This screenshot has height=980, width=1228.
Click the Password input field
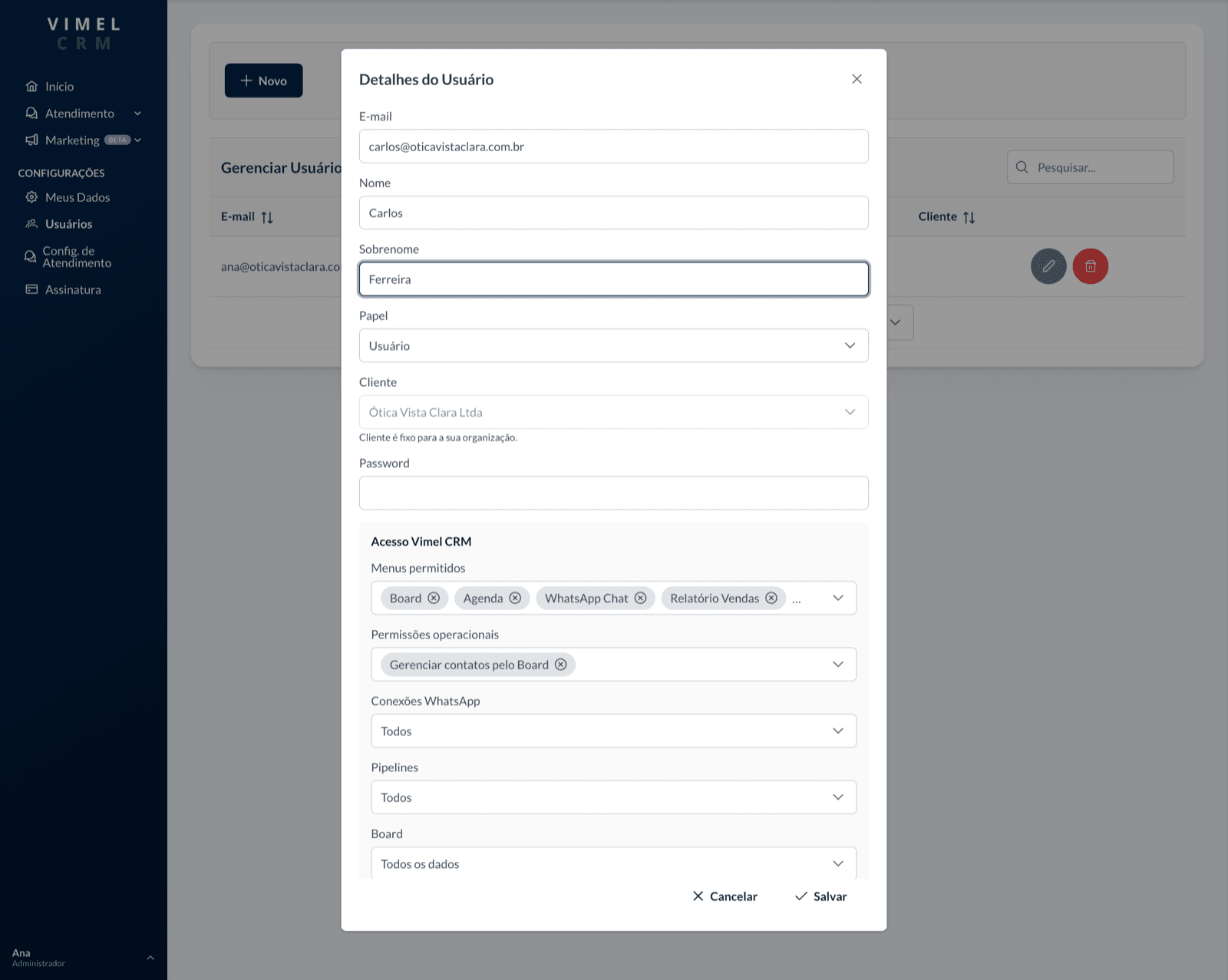(614, 493)
